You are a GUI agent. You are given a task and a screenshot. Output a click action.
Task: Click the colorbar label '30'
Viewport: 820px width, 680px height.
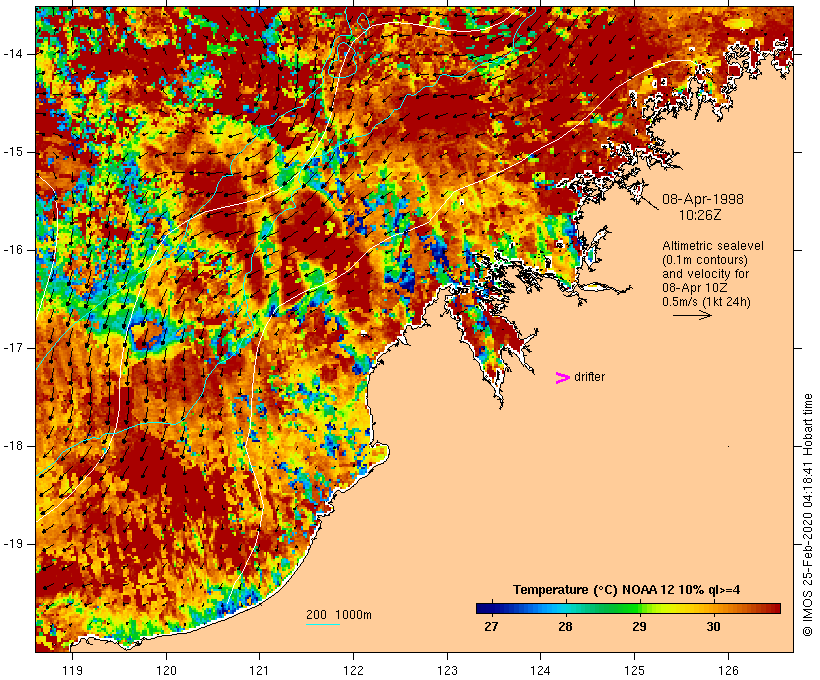tap(713, 627)
